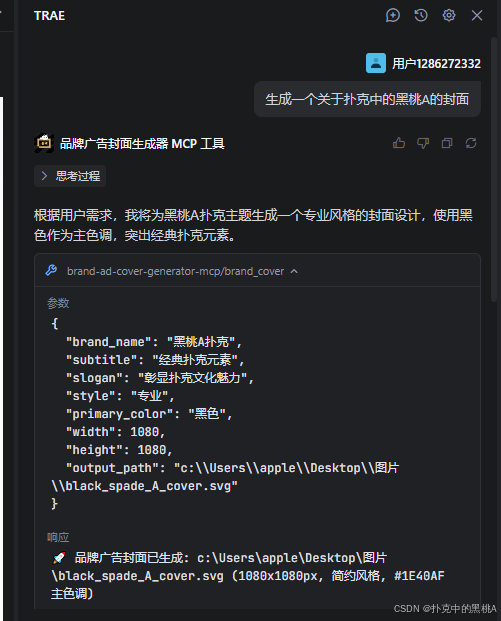Copy the assistant response
The height and width of the screenshot is (621, 501).
tap(447, 143)
